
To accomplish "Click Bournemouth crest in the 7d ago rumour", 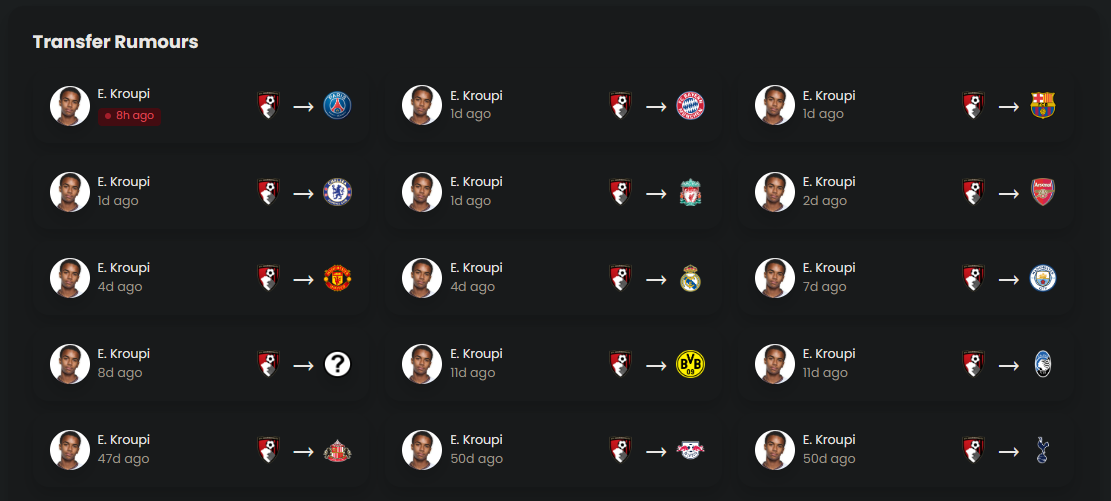I will pyautogui.click(x=974, y=278).
